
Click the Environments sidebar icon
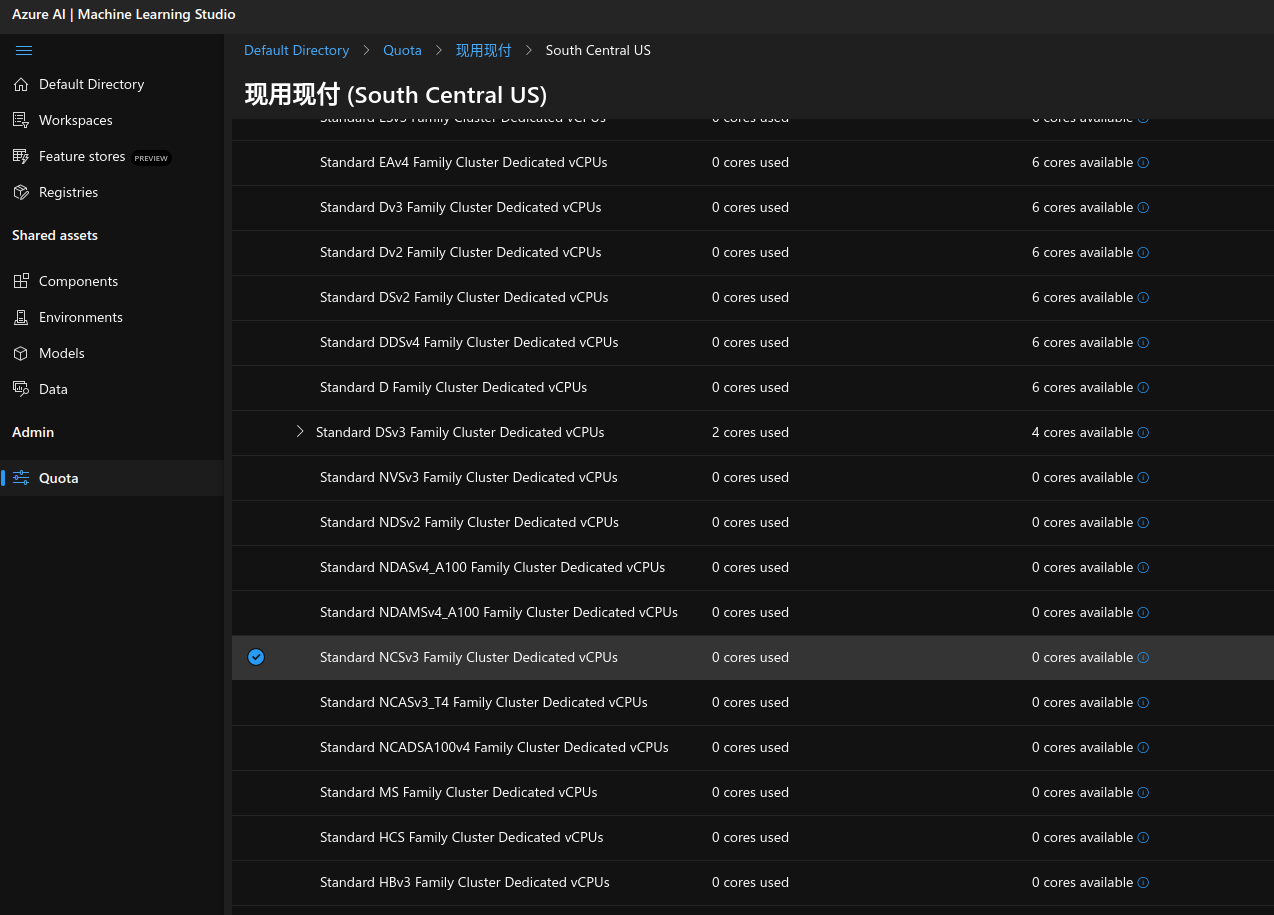pos(20,317)
